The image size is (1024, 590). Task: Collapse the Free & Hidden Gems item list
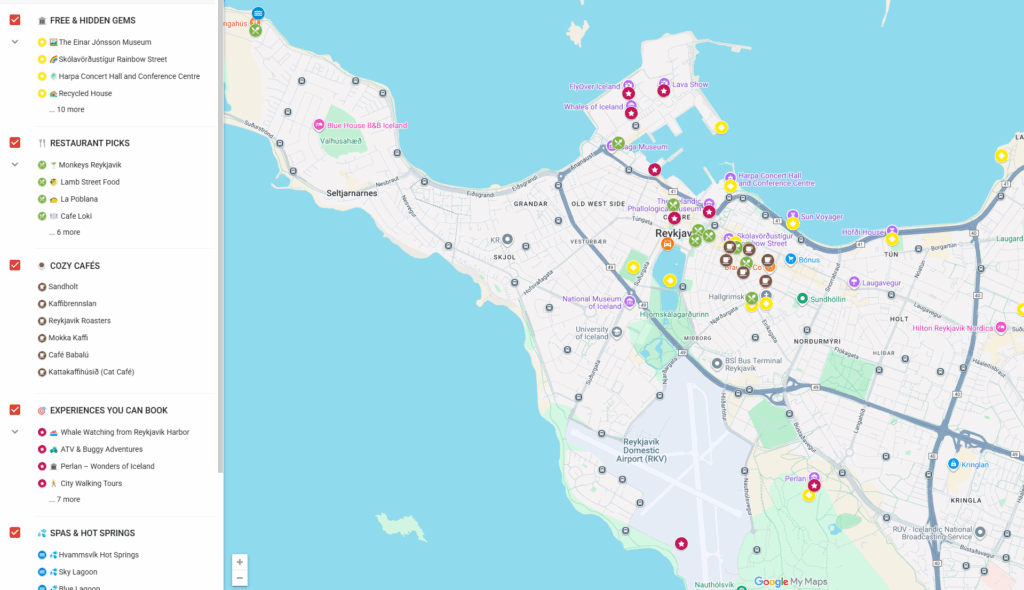tap(14, 42)
